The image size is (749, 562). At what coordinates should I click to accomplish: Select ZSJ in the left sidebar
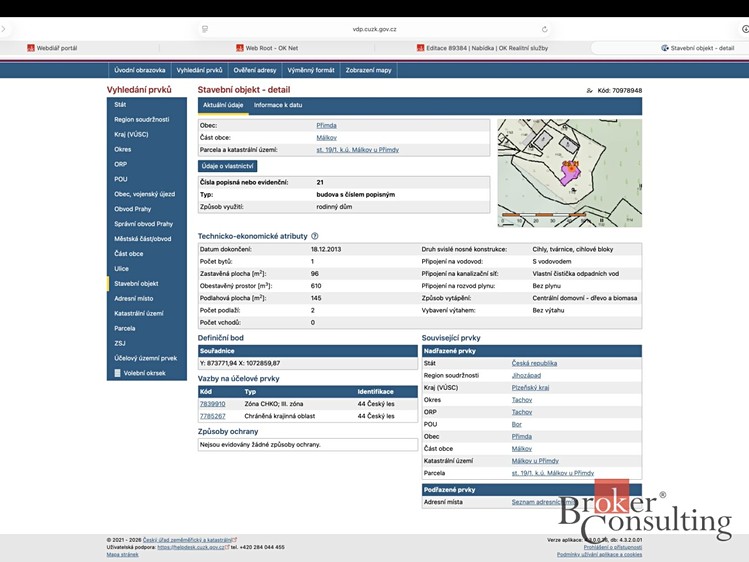[147, 343]
